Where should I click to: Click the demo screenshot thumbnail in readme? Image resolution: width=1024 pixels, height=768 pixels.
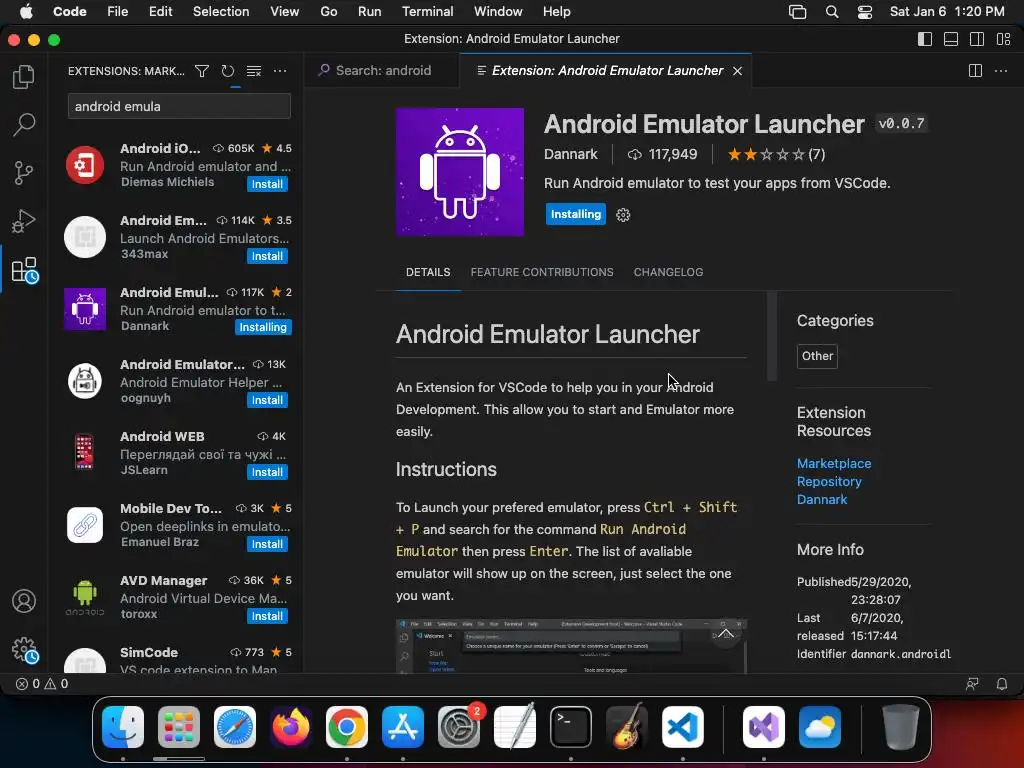[x=571, y=646]
